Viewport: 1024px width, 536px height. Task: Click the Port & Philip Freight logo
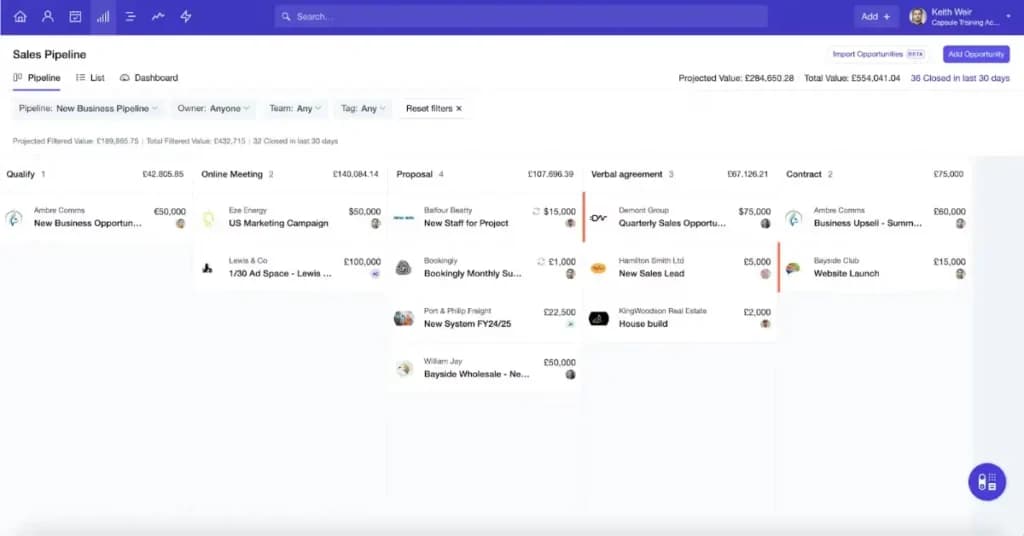(404, 318)
